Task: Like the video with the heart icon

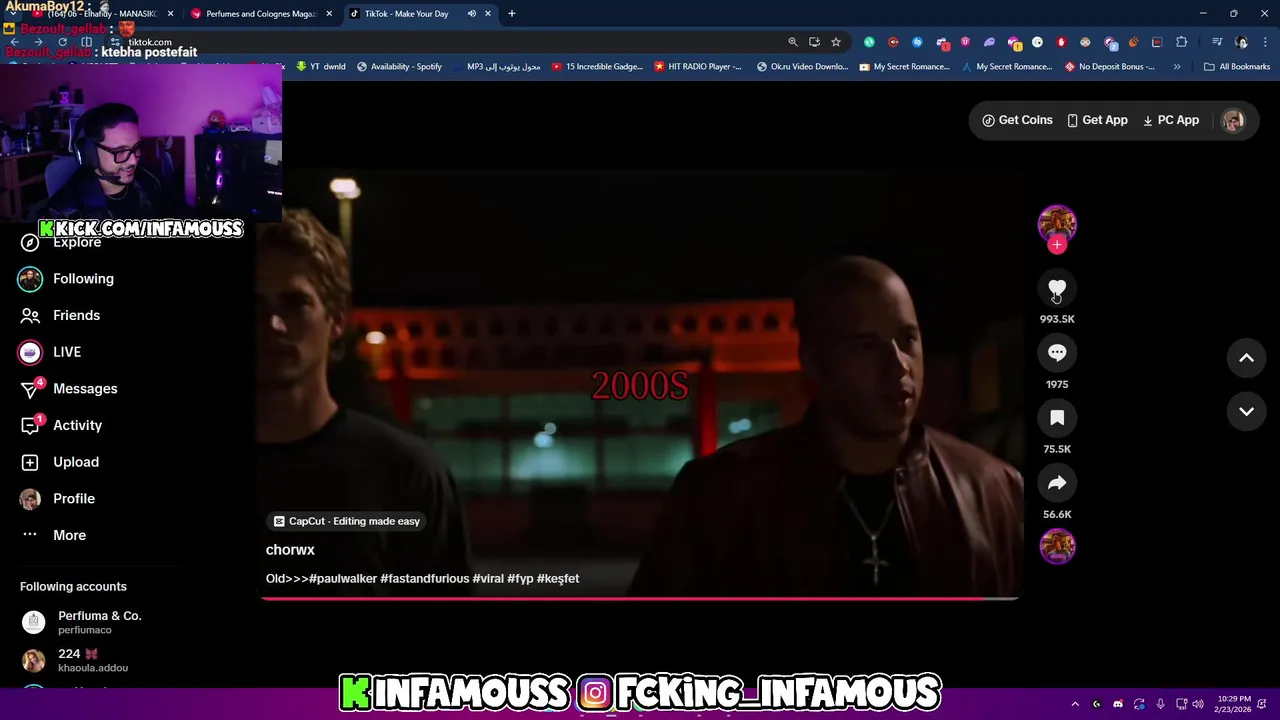Action: point(1057,289)
